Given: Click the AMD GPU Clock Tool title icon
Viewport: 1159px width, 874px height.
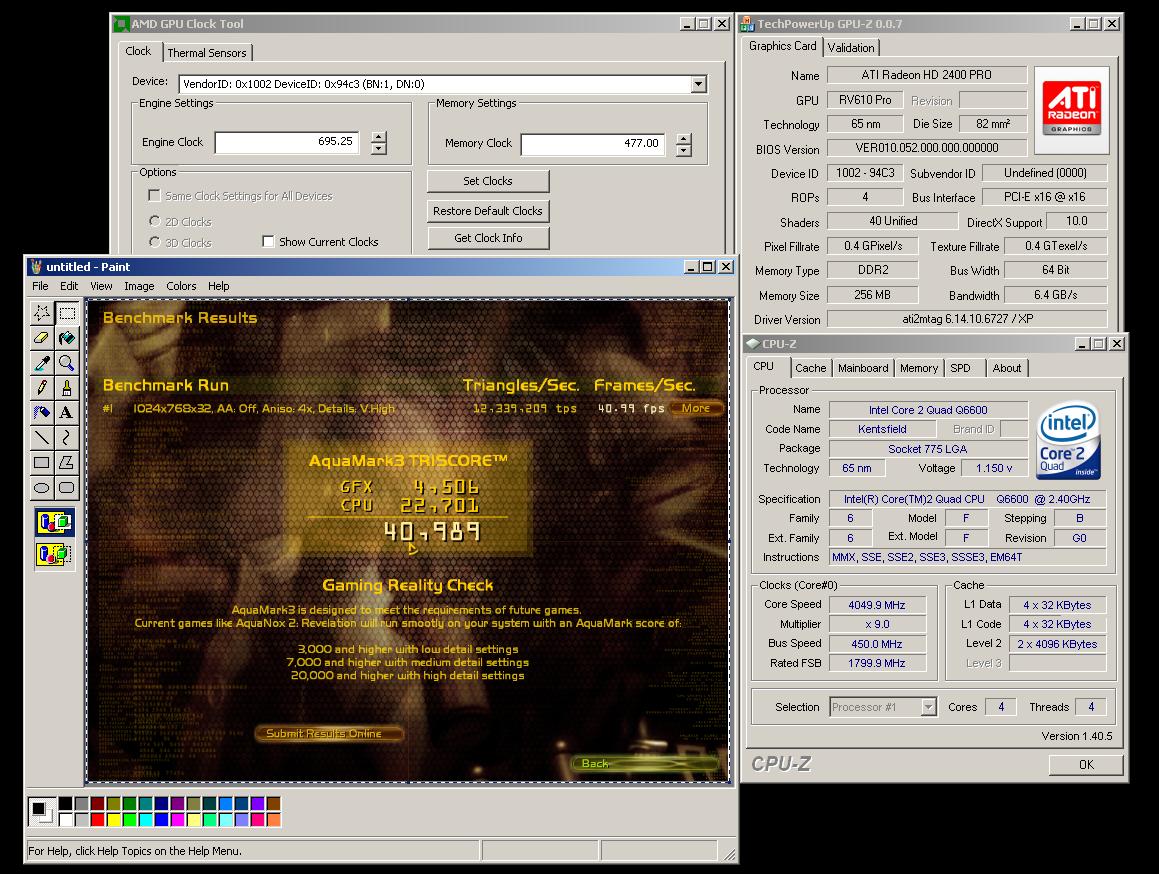Looking at the screenshot, I should 120,24.
